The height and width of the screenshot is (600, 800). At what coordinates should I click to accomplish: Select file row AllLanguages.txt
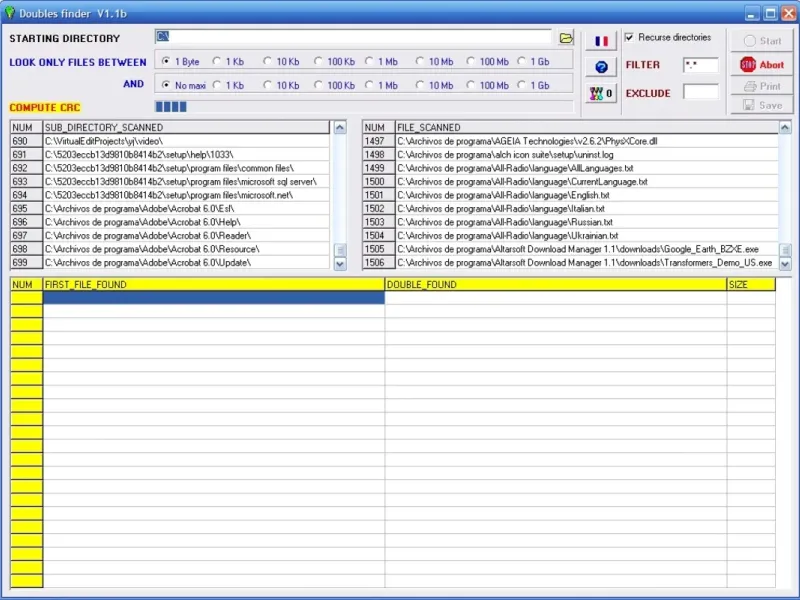click(x=570, y=168)
